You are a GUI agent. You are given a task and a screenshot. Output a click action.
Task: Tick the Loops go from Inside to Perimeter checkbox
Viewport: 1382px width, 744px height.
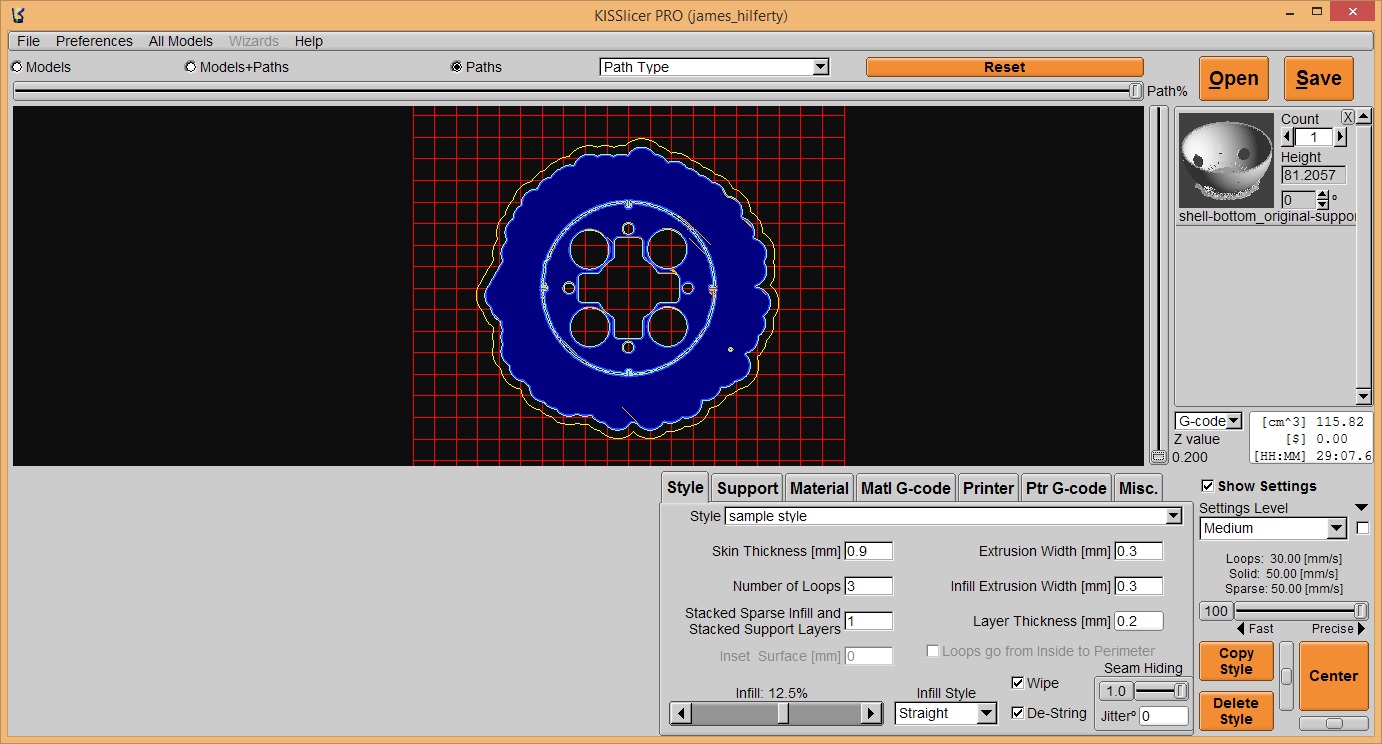(933, 651)
